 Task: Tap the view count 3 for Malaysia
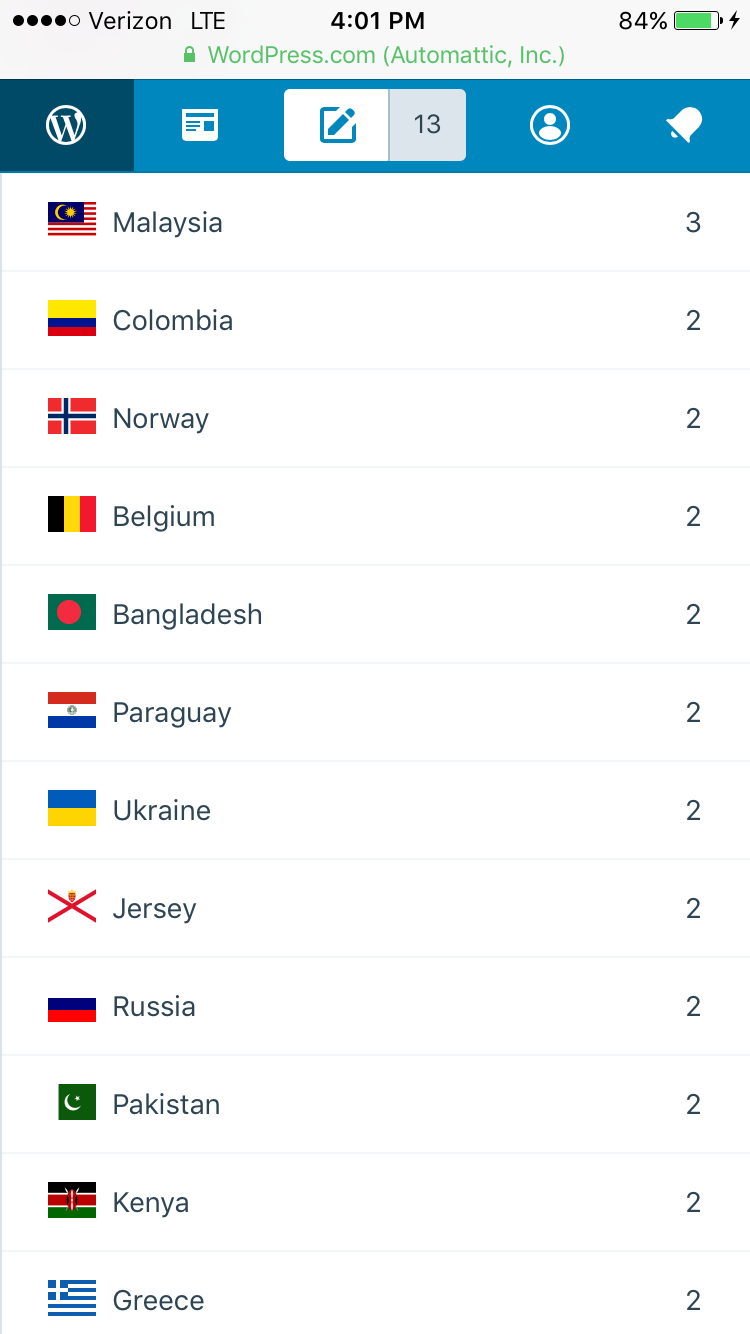click(693, 222)
